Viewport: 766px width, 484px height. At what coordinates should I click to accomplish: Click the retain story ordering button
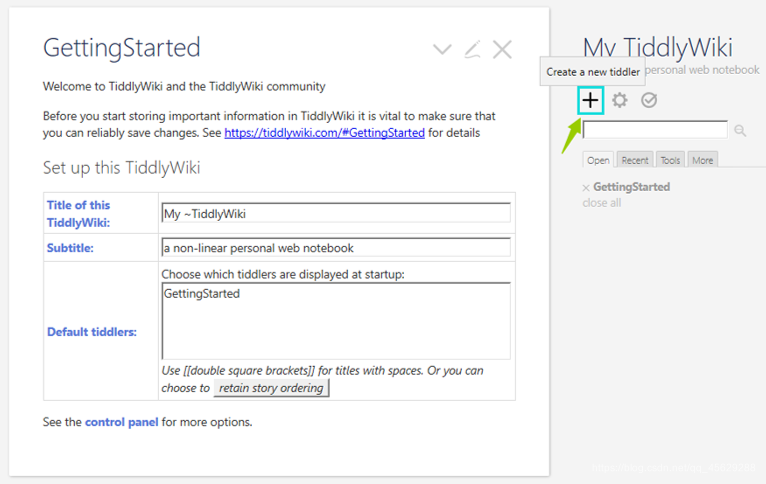pos(271,388)
